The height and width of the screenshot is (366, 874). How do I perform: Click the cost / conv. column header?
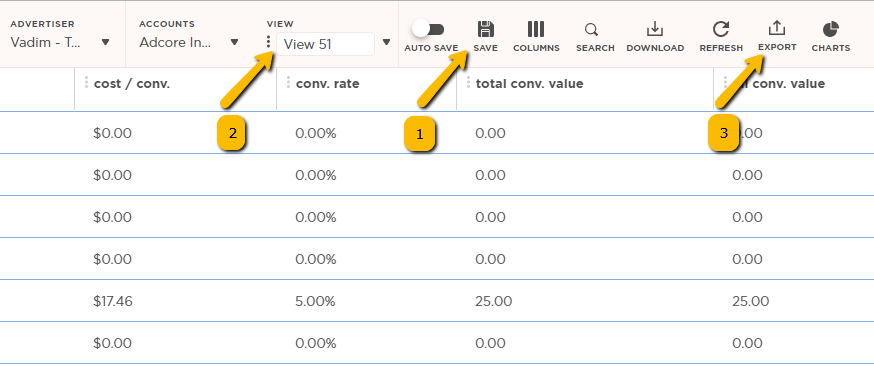click(x=132, y=84)
